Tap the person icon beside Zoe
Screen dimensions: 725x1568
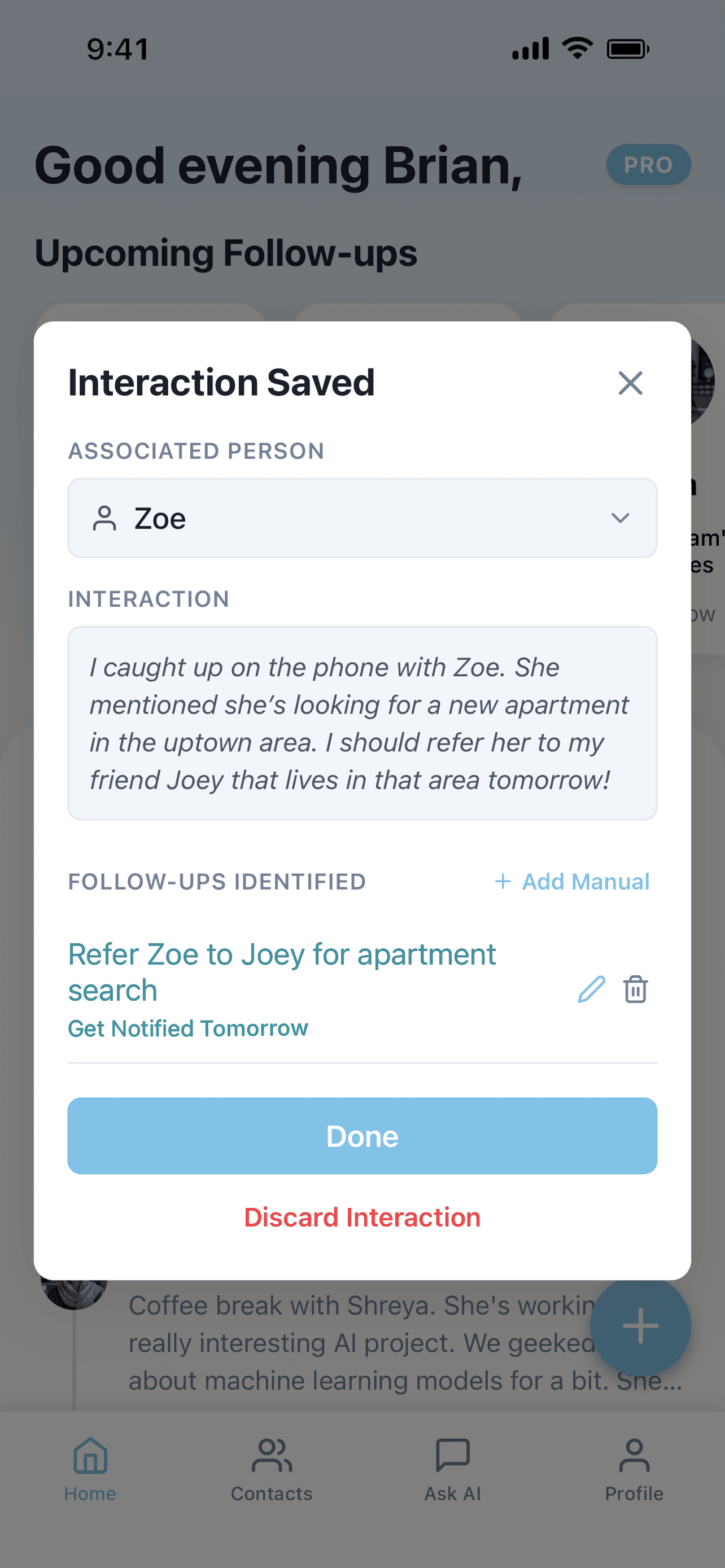coord(104,519)
